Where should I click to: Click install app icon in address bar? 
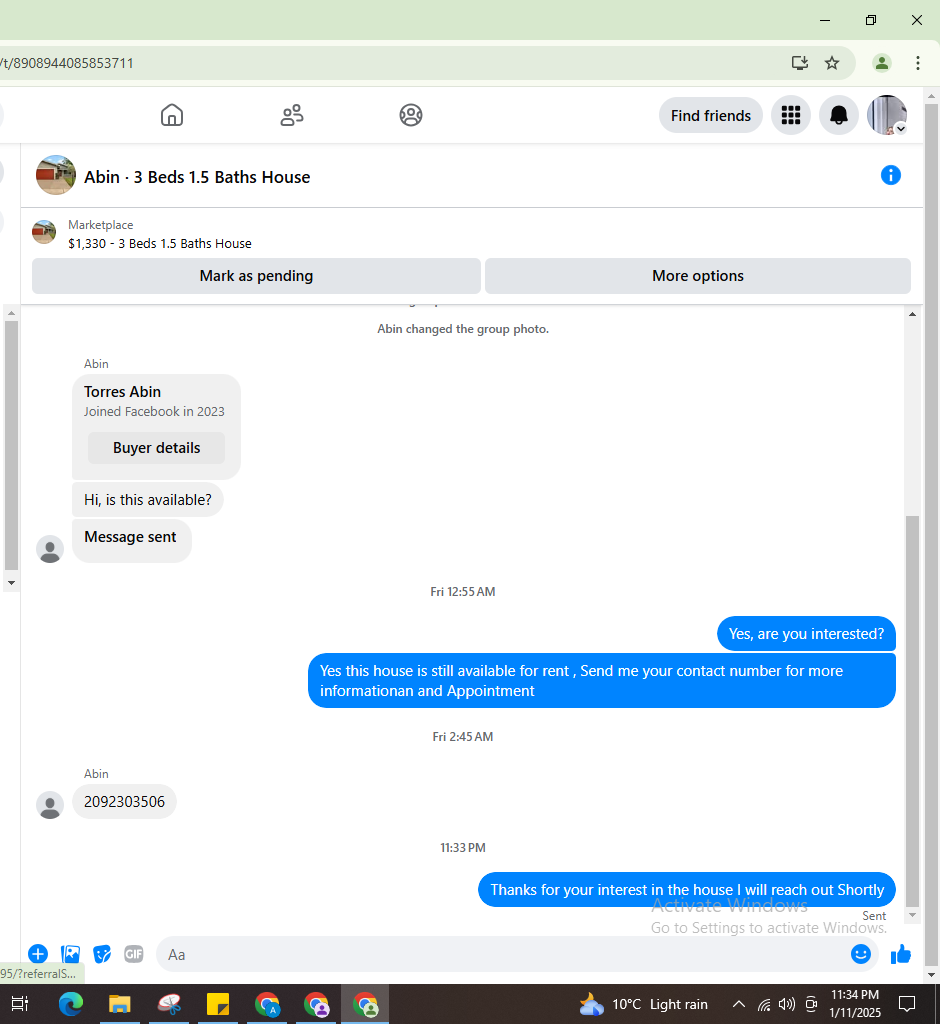(x=800, y=63)
